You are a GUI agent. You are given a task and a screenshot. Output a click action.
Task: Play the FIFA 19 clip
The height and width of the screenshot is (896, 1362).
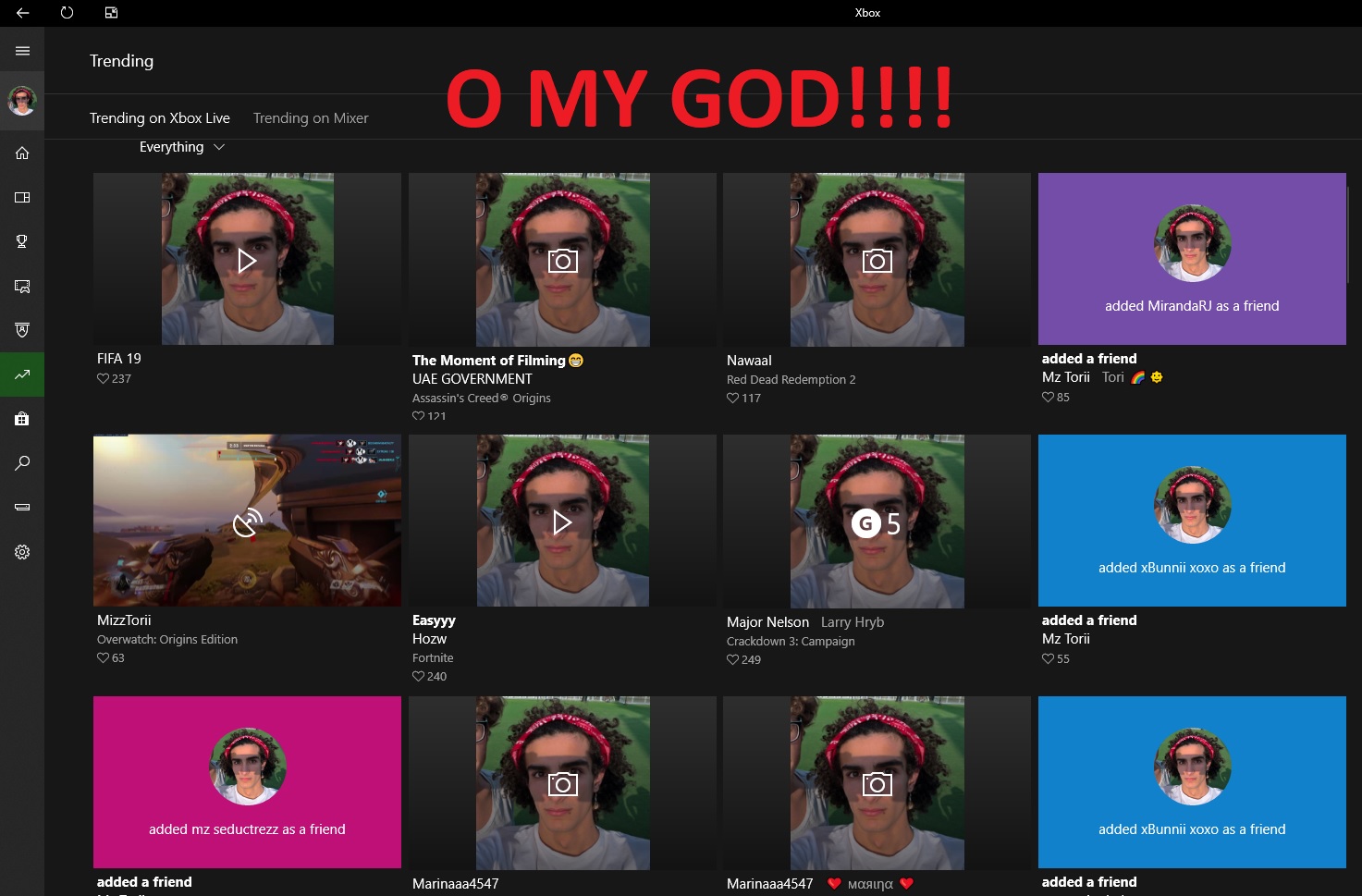click(247, 261)
